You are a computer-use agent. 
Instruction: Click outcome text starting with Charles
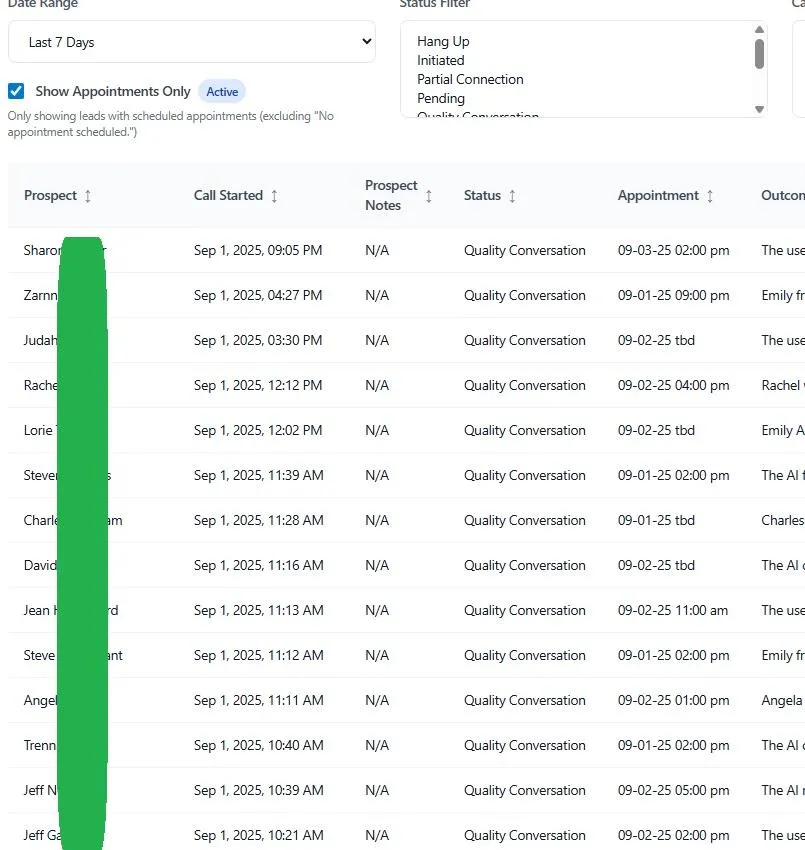tap(783, 520)
